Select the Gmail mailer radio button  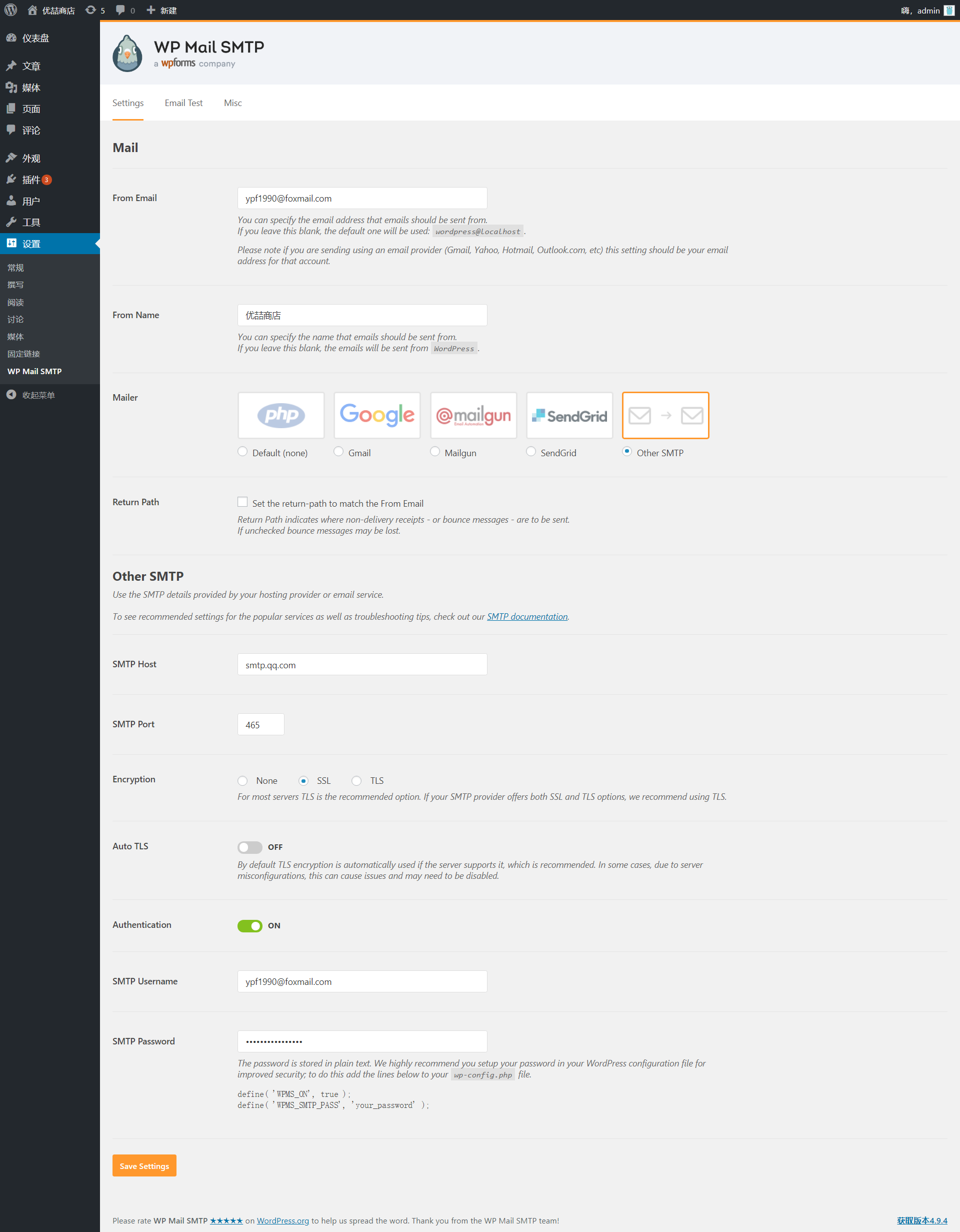(x=339, y=451)
